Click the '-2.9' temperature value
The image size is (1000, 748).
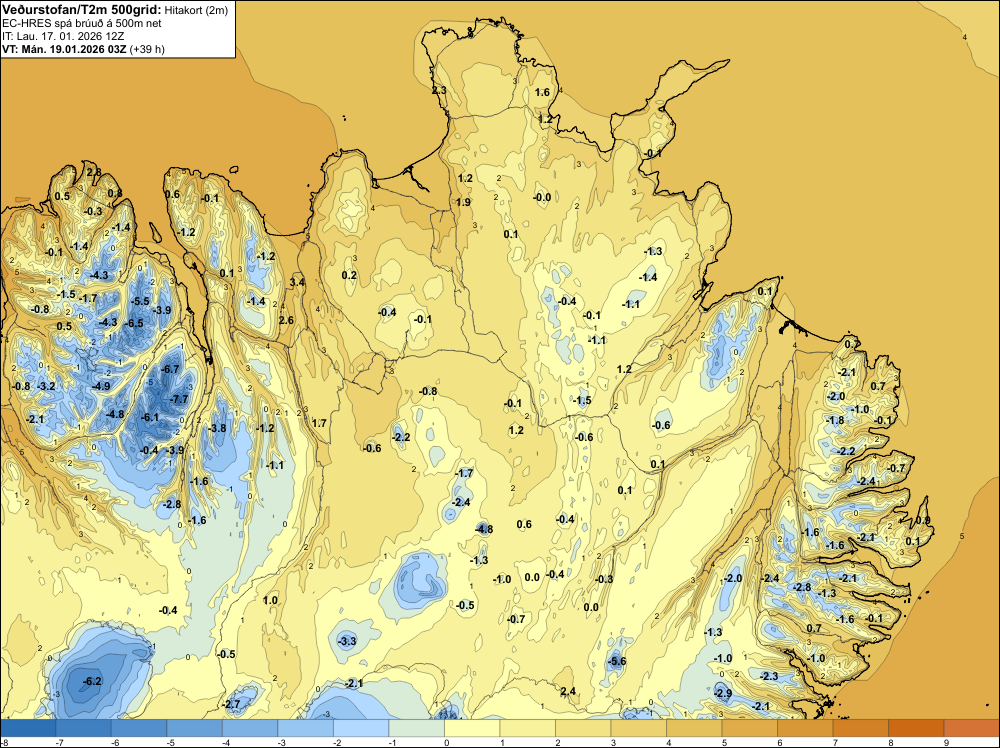click(723, 693)
